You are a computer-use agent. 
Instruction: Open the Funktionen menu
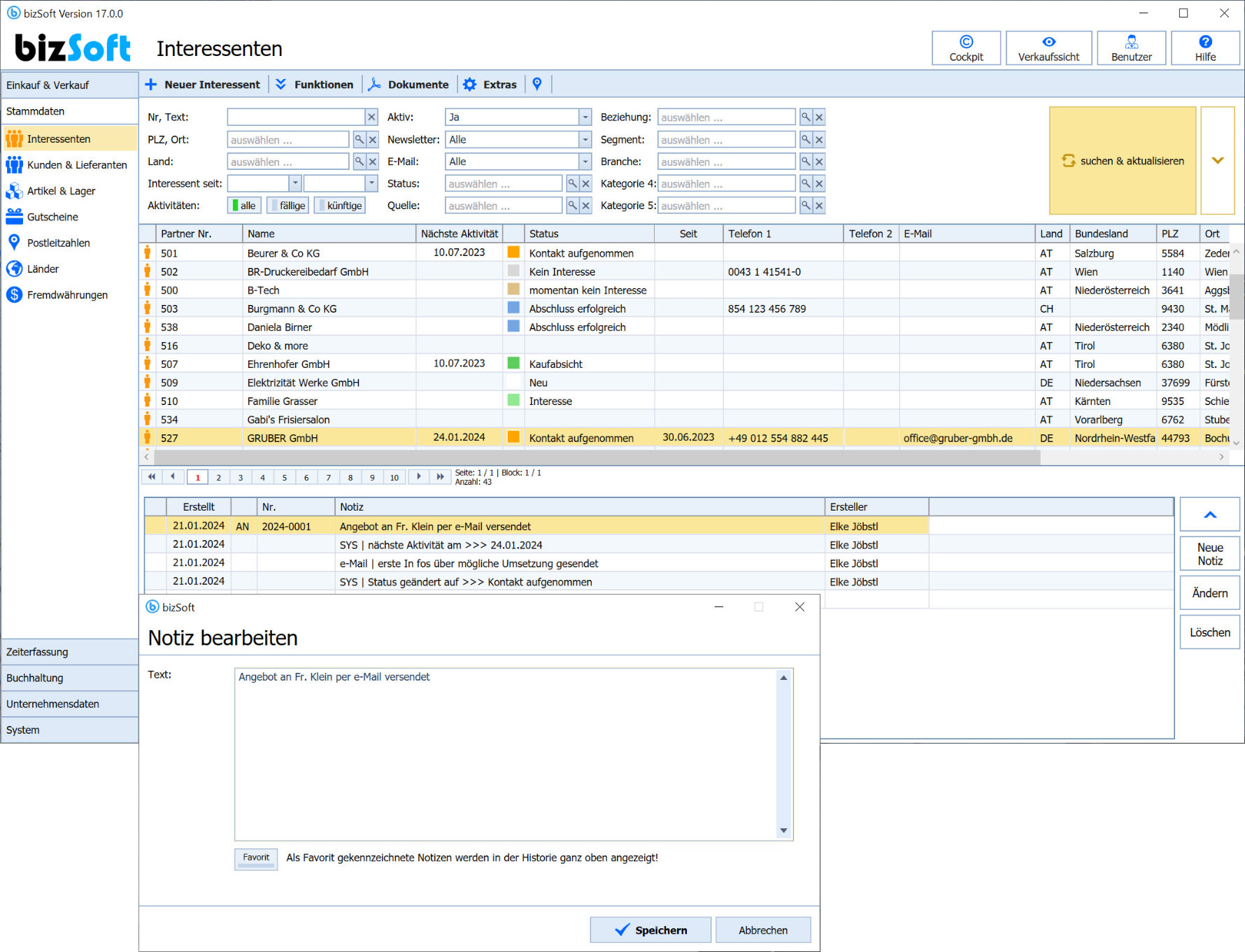click(x=315, y=84)
